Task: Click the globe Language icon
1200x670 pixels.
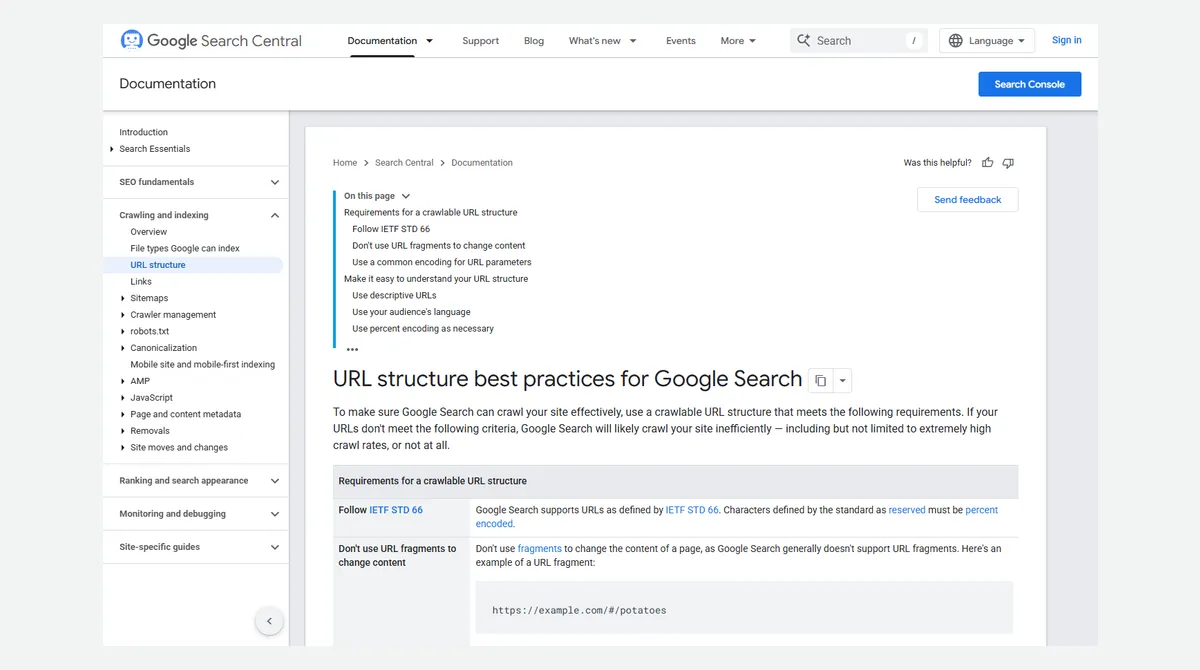Action: click(956, 41)
